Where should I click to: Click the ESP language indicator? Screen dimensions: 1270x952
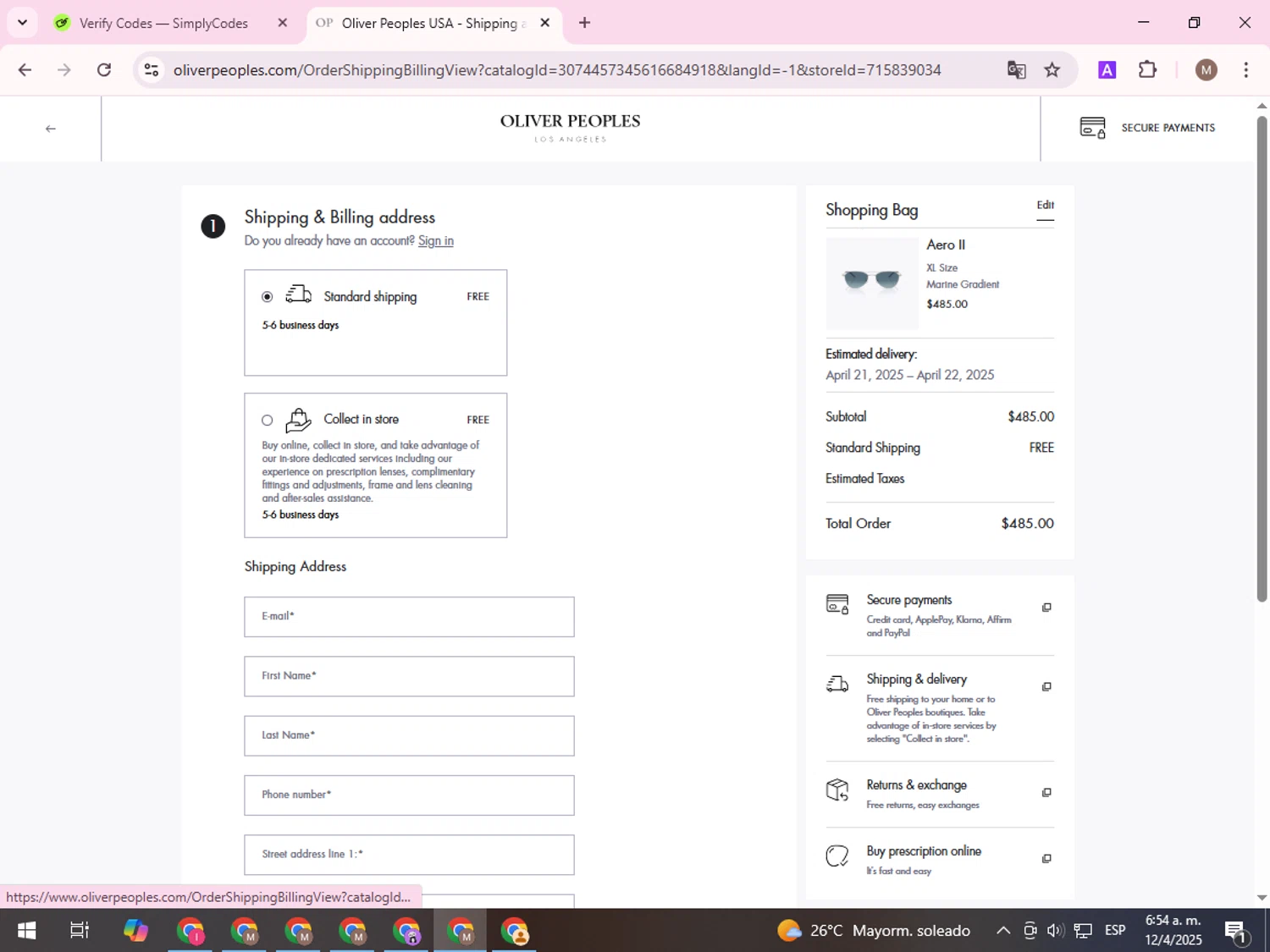[x=1115, y=931]
